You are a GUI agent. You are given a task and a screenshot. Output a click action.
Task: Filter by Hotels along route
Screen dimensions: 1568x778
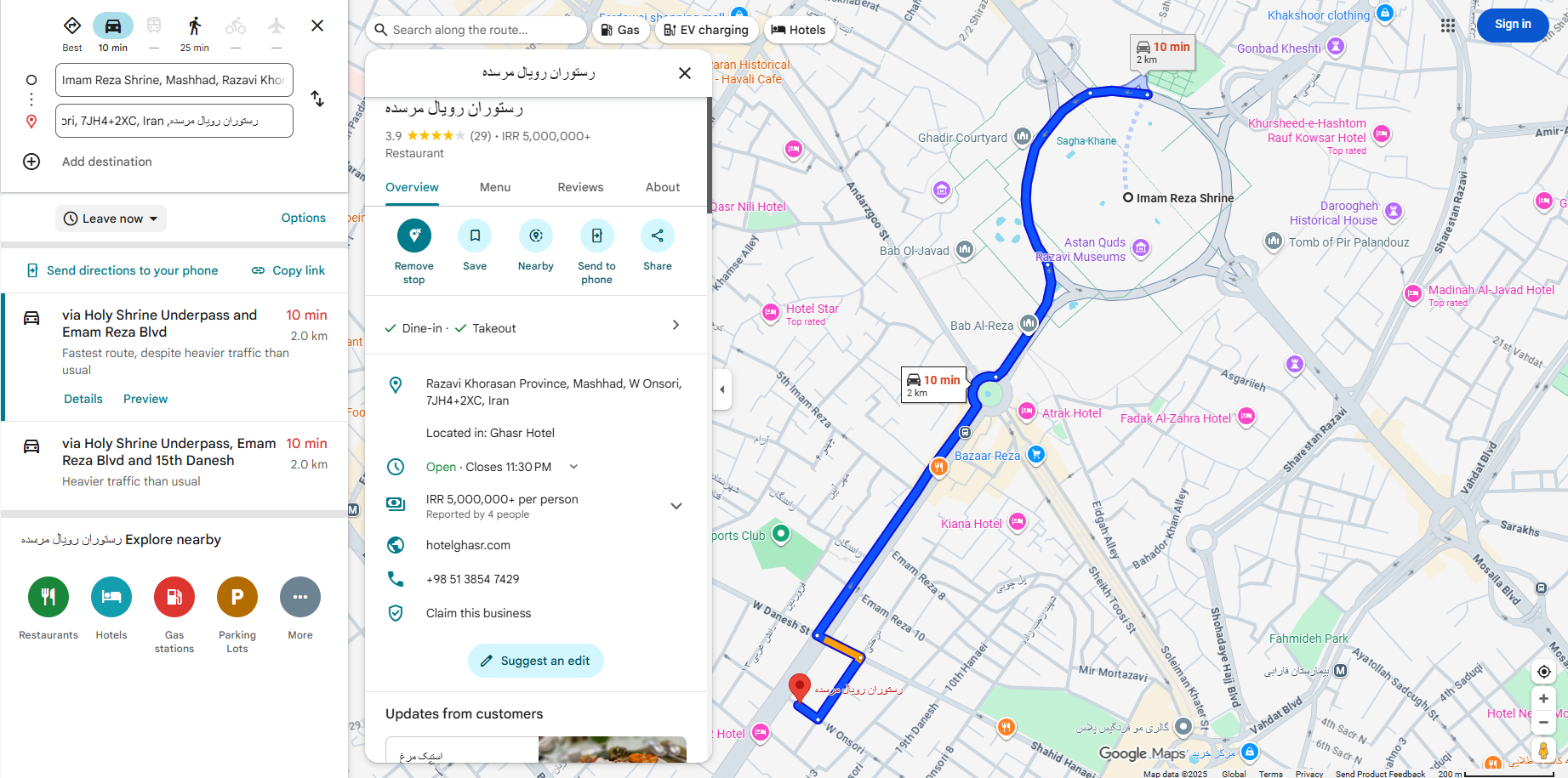coord(798,30)
